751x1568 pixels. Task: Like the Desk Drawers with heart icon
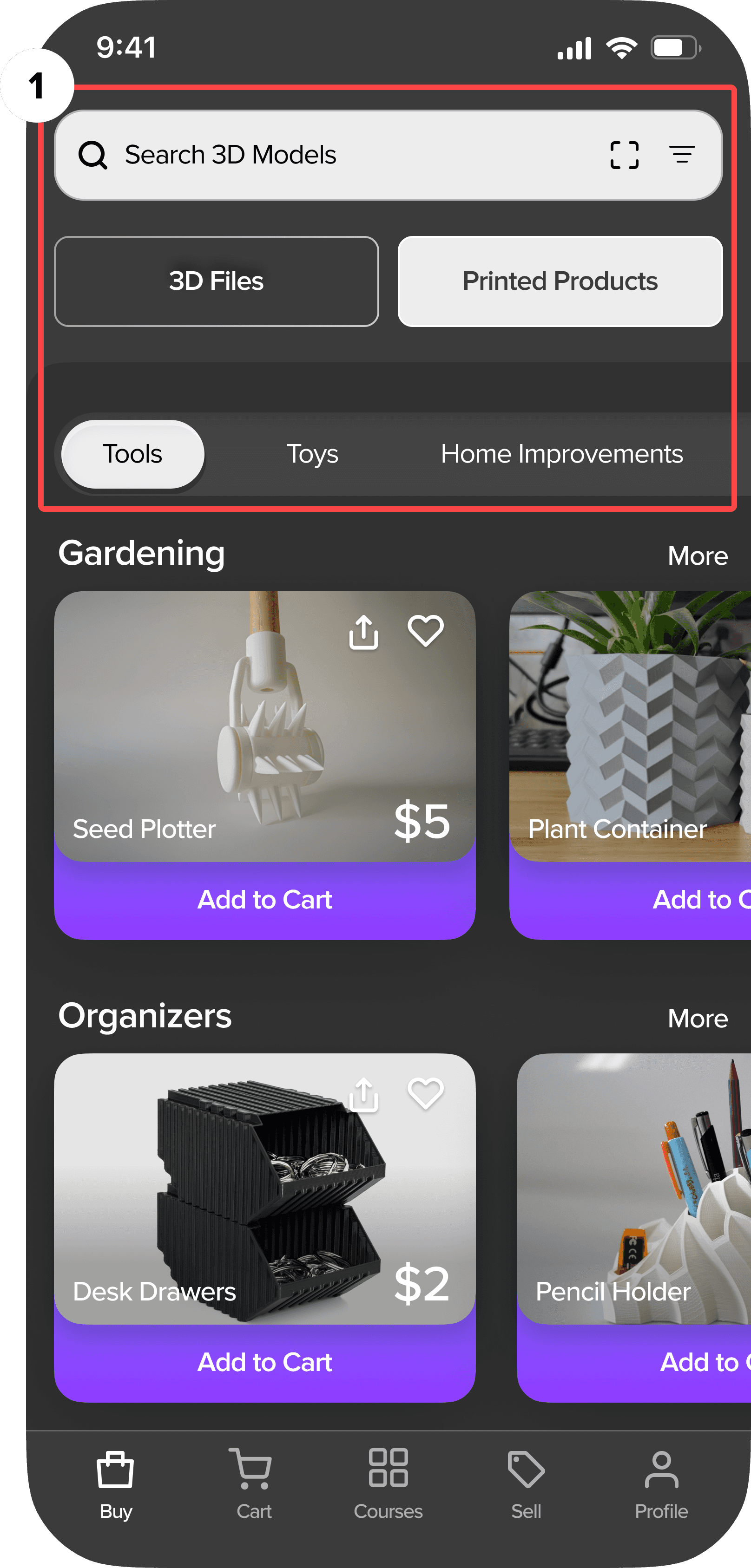point(425,1093)
